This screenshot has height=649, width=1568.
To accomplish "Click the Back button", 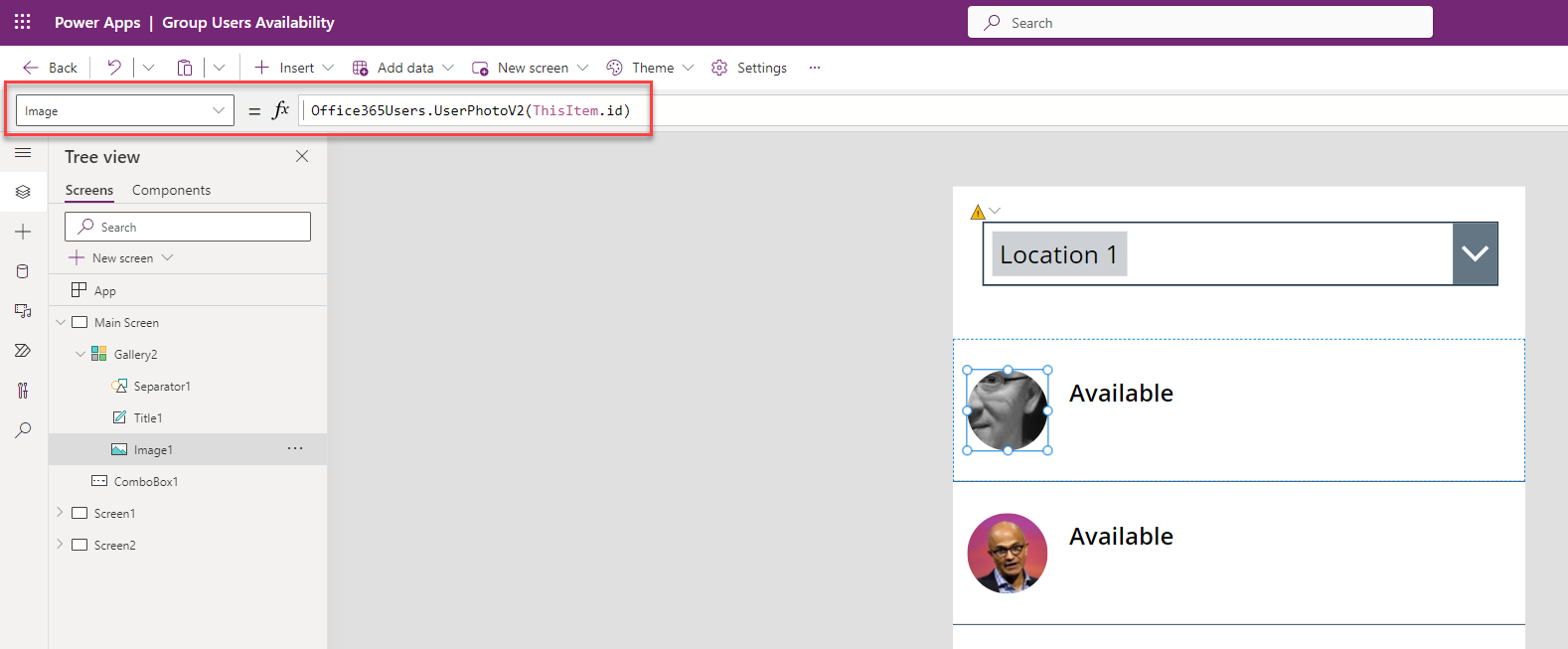I will [x=51, y=68].
